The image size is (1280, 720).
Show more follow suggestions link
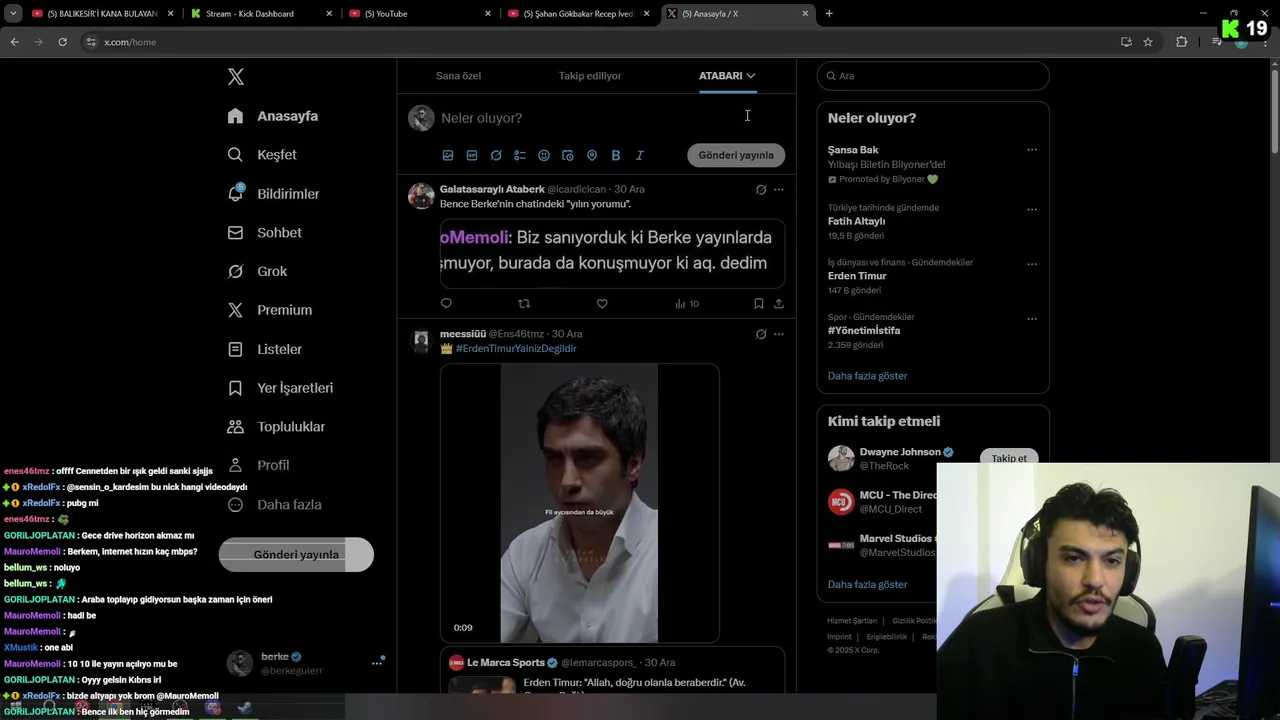pyautogui.click(x=867, y=584)
